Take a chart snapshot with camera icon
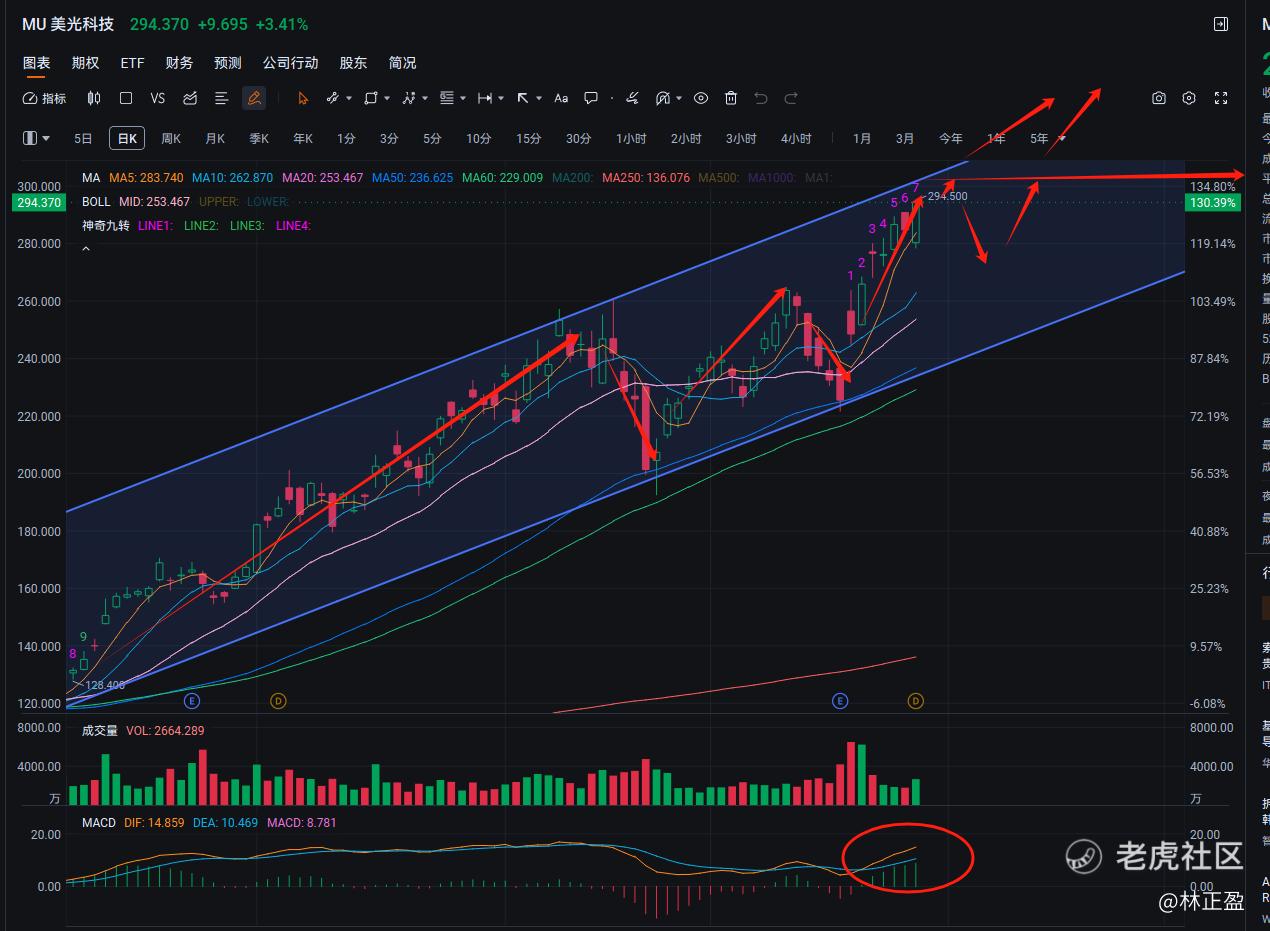This screenshot has height=931, width=1270. coord(1159,98)
